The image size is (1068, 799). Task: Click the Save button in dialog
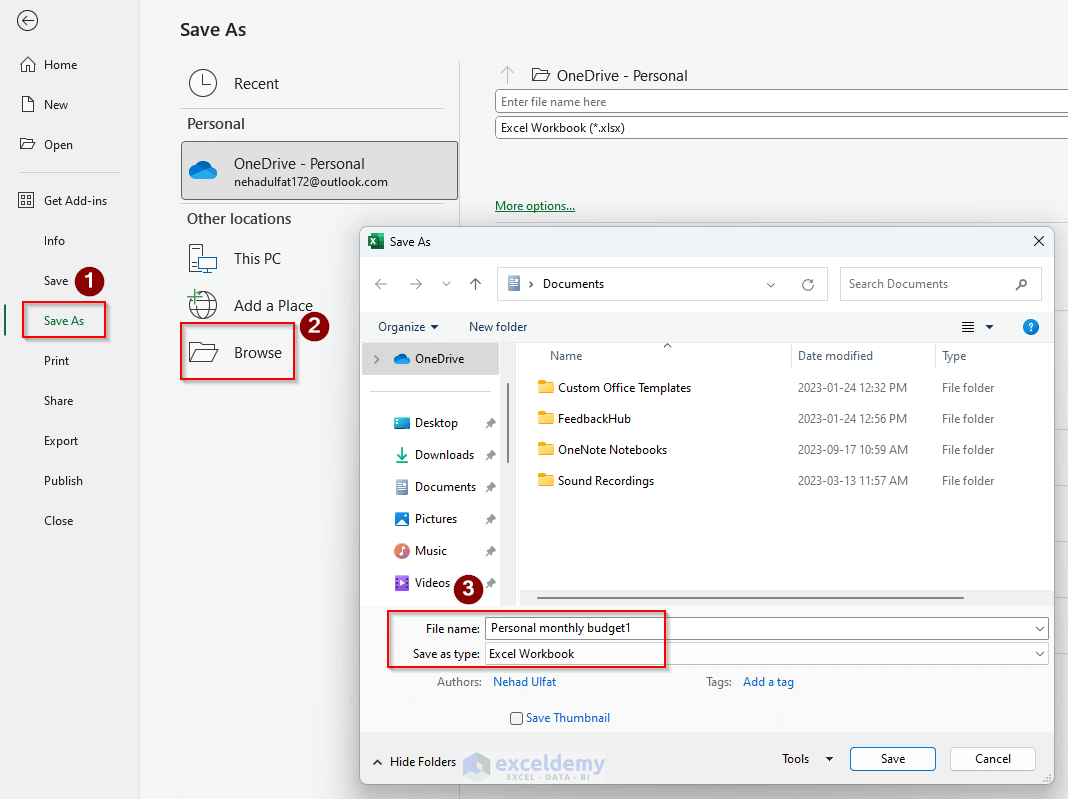click(892, 759)
